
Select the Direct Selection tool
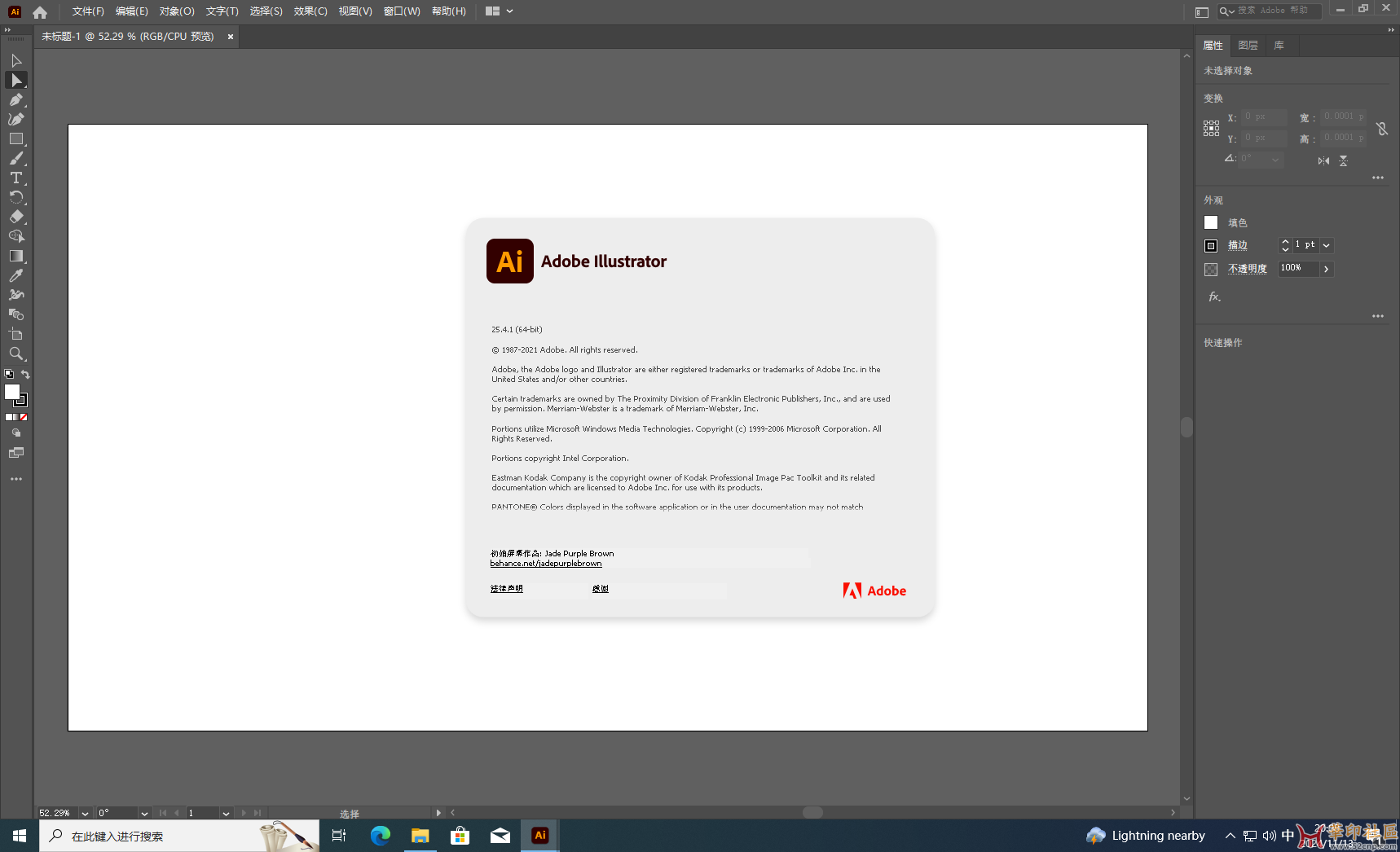[x=16, y=80]
